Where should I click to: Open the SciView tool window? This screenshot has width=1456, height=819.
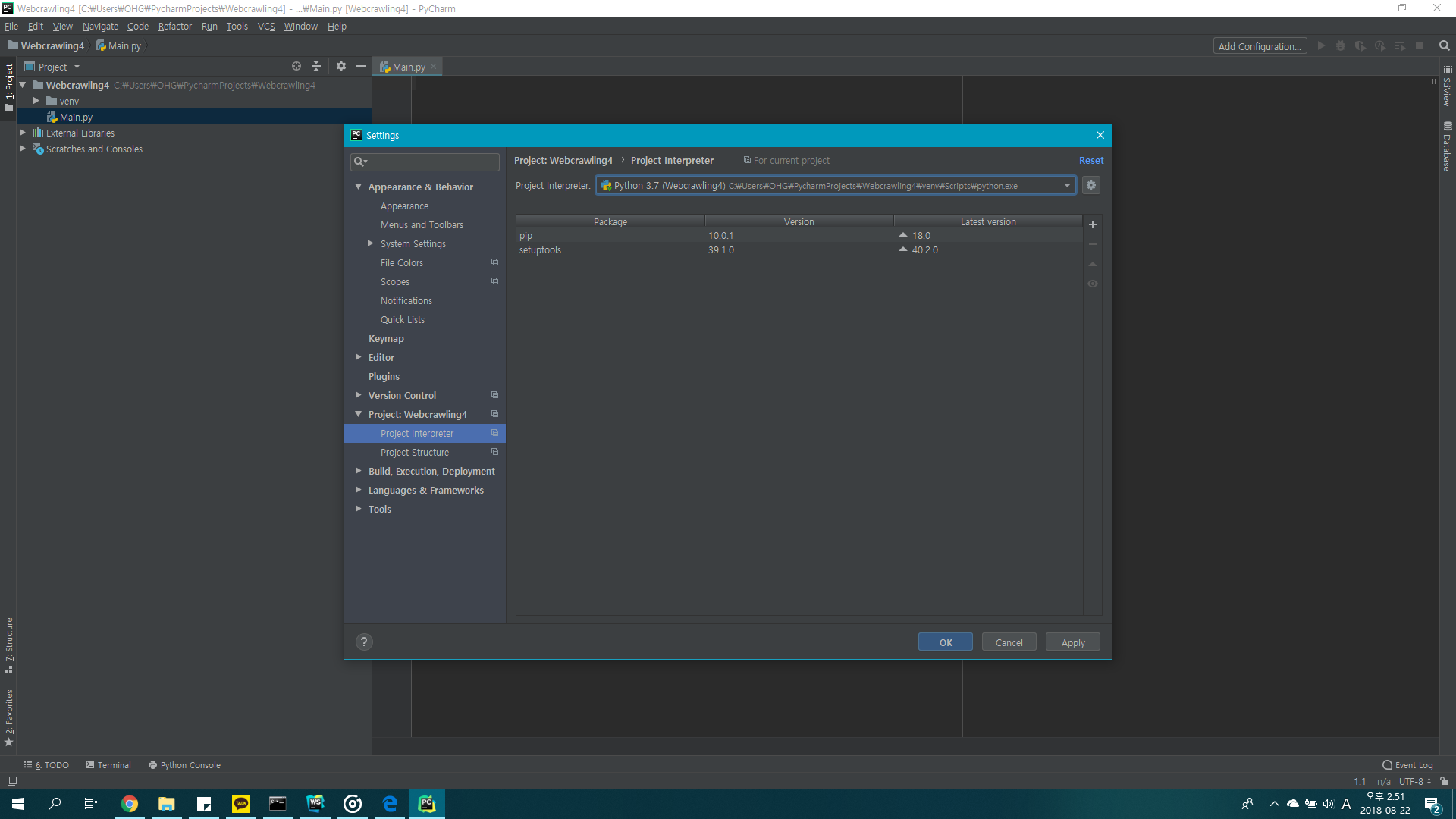1447,86
